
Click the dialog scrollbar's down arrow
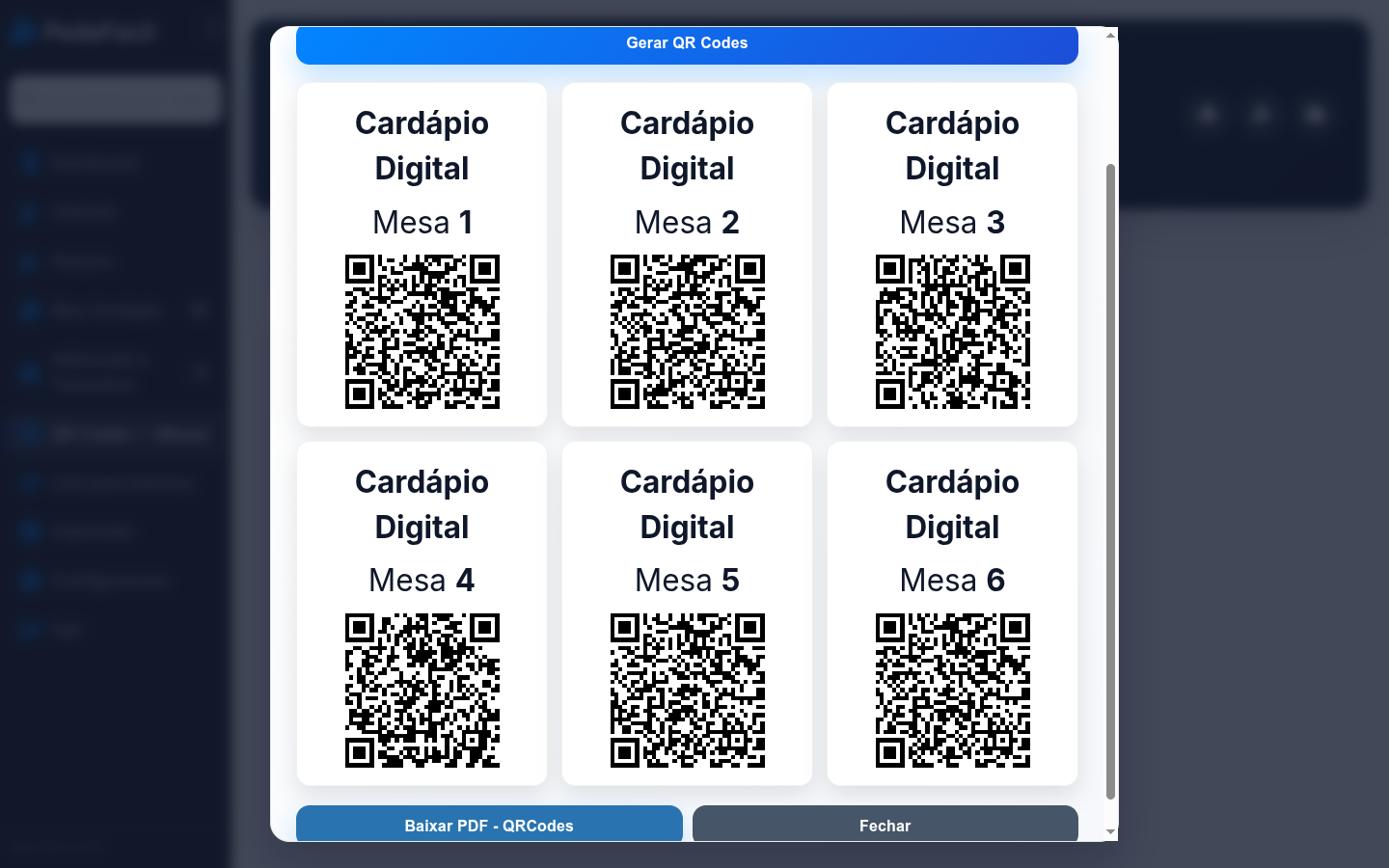point(1110,831)
